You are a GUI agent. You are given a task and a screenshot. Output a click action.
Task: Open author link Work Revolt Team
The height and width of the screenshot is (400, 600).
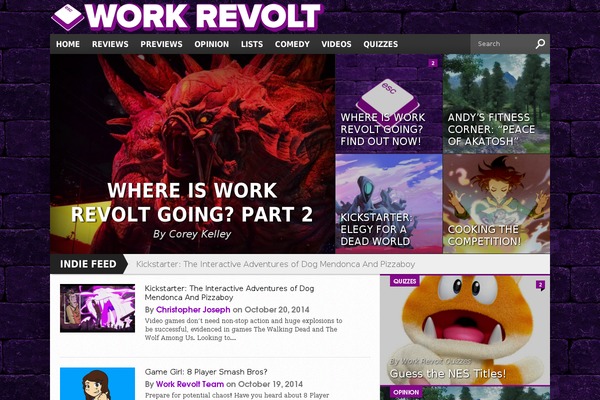(190, 384)
